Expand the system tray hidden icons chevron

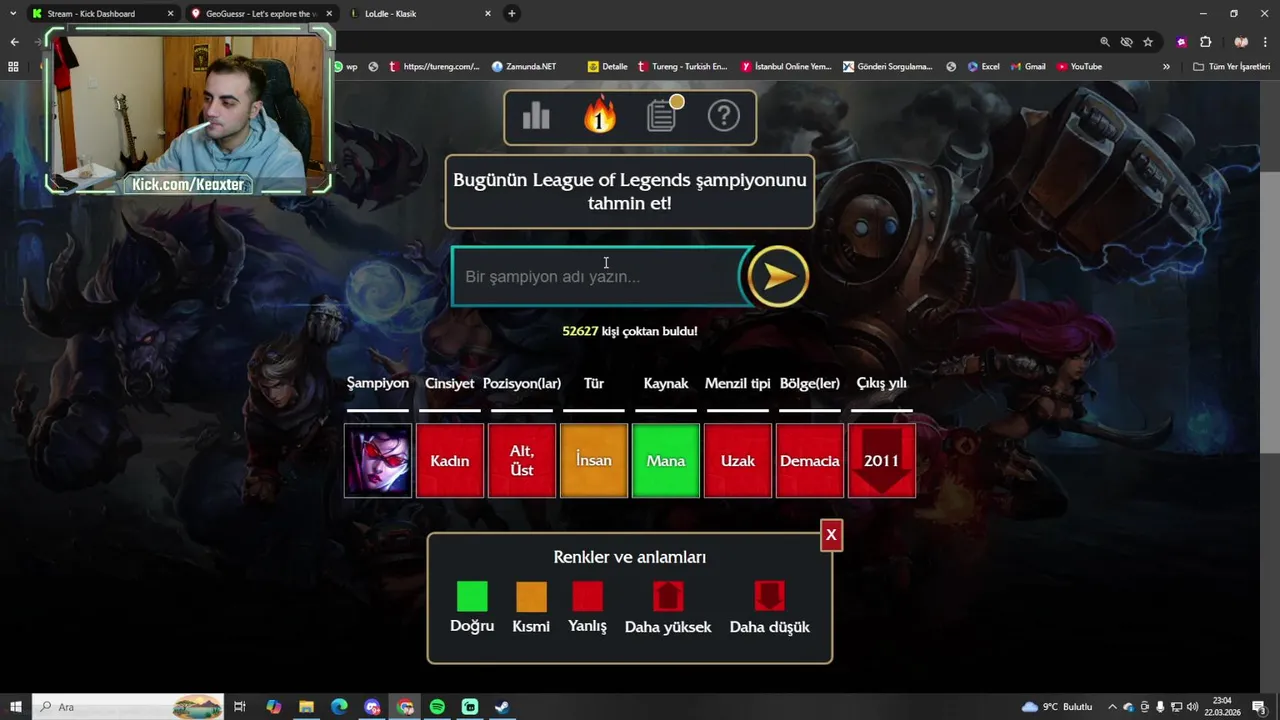point(1112,707)
